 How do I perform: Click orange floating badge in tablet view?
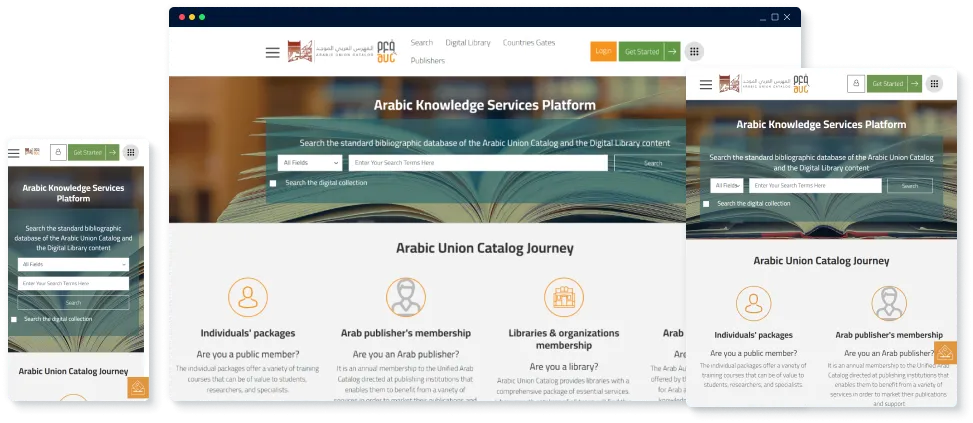pos(945,352)
